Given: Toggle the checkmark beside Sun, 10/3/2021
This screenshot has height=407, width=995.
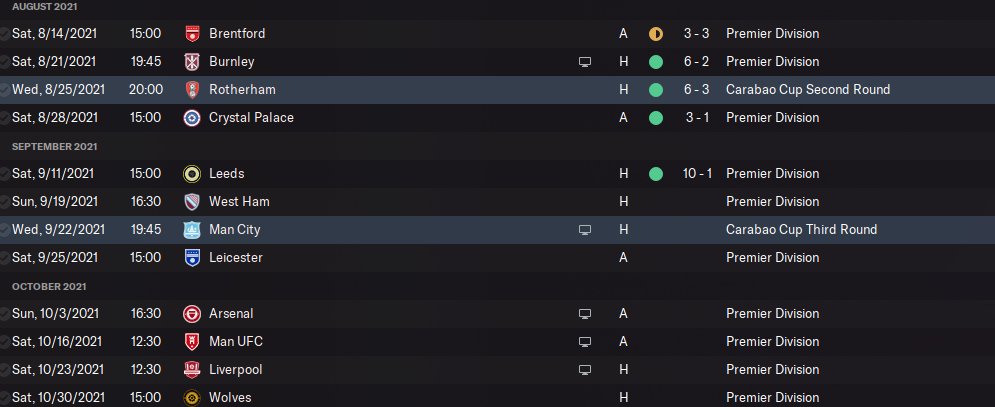Looking at the screenshot, I should (x=6, y=314).
